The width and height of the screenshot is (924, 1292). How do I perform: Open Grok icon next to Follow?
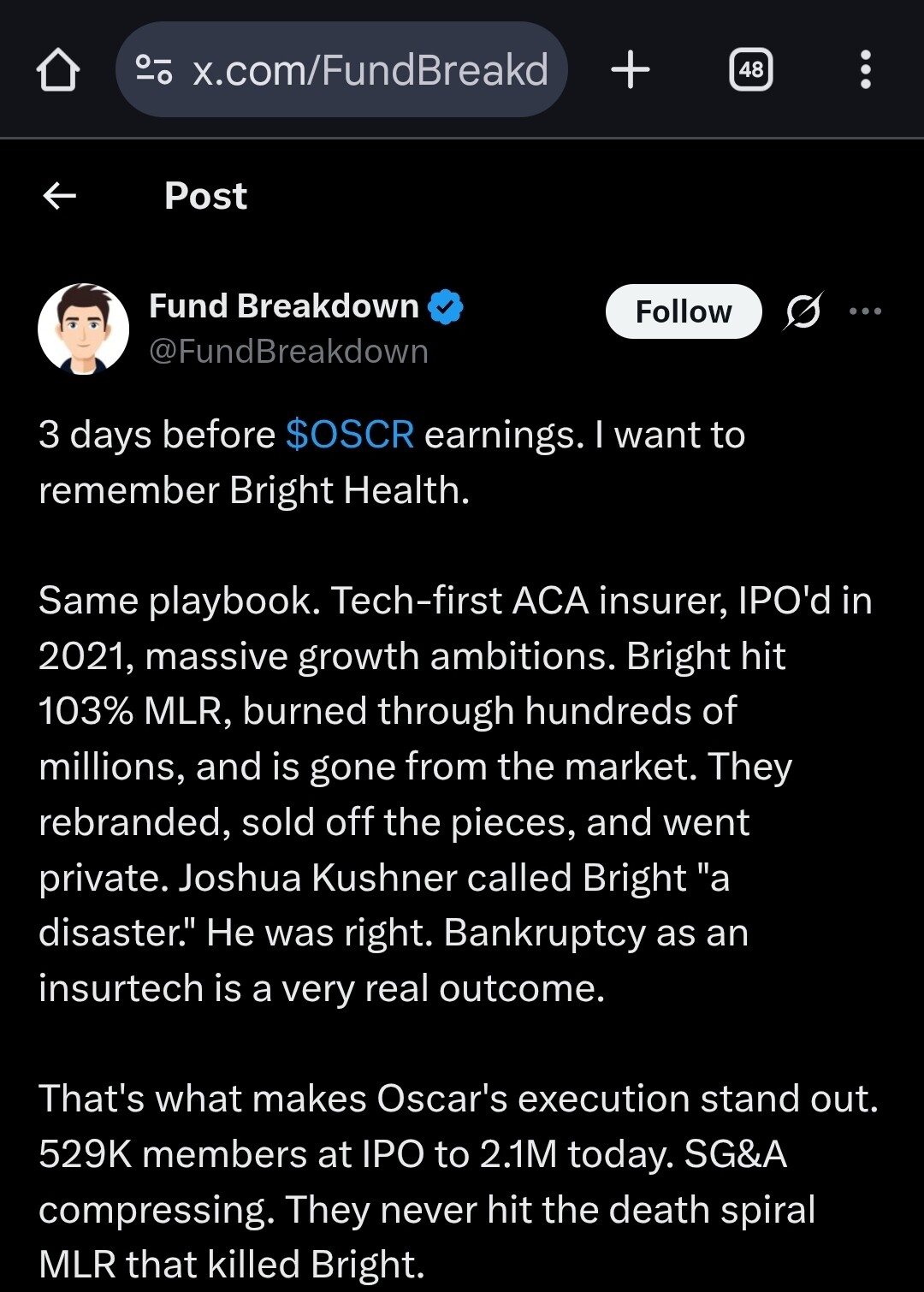pos(803,311)
